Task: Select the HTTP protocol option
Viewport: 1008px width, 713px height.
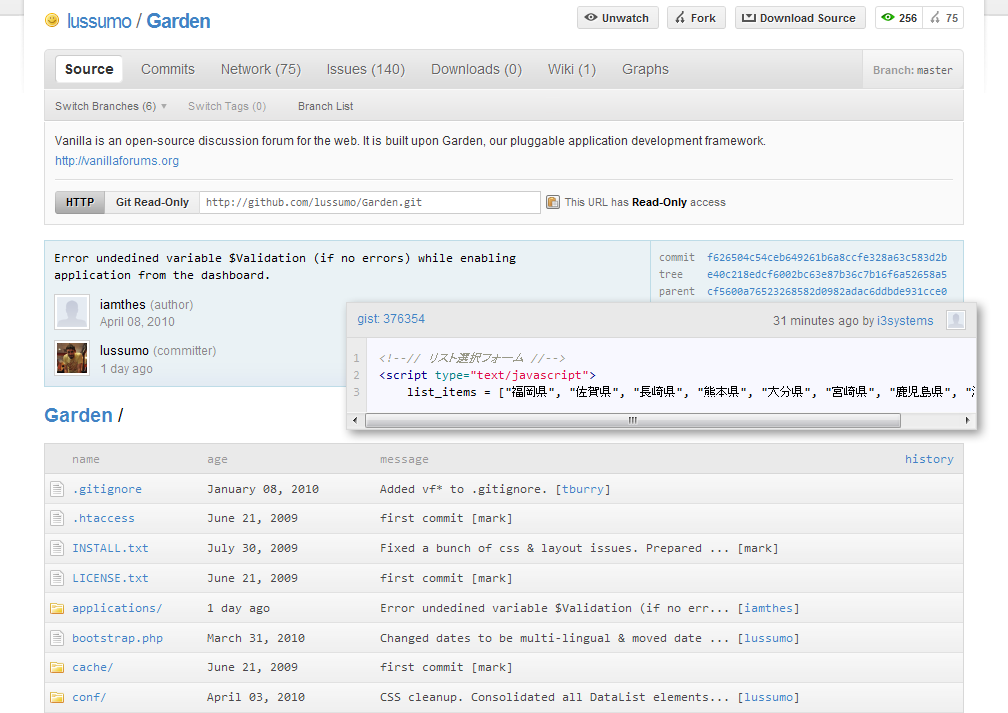Action: tap(79, 202)
